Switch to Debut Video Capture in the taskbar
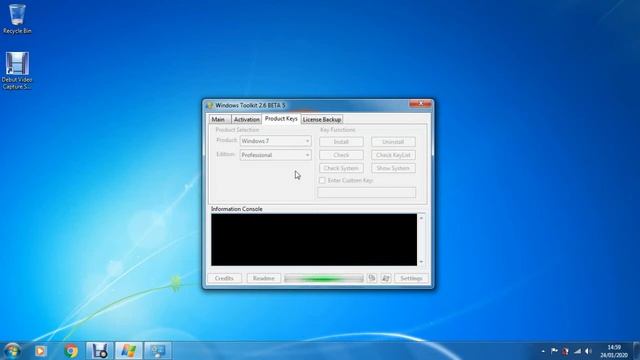Screen dimensions: 640x360 pos(100,351)
